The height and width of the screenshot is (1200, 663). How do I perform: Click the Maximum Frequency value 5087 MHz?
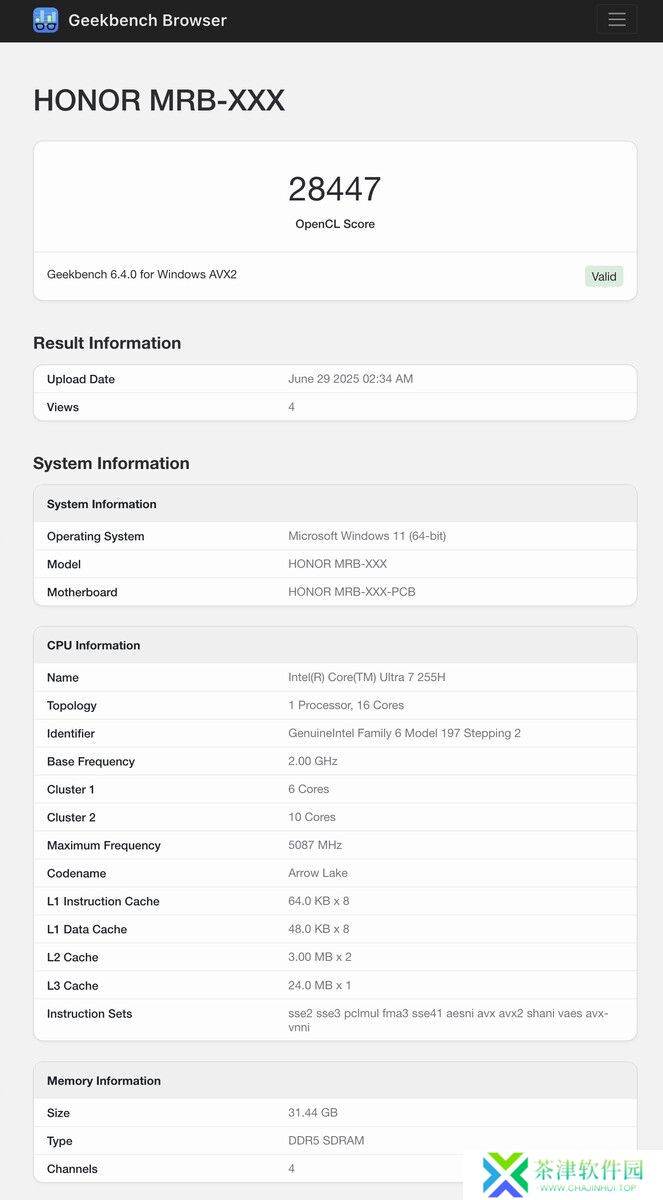pyautogui.click(x=315, y=845)
